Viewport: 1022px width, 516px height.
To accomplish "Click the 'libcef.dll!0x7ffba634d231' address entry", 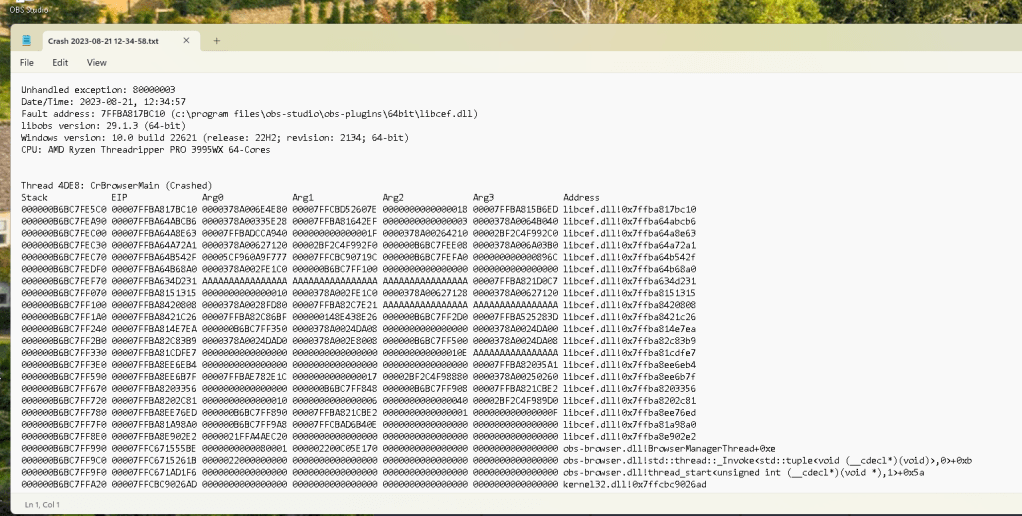I will coord(630,281).
